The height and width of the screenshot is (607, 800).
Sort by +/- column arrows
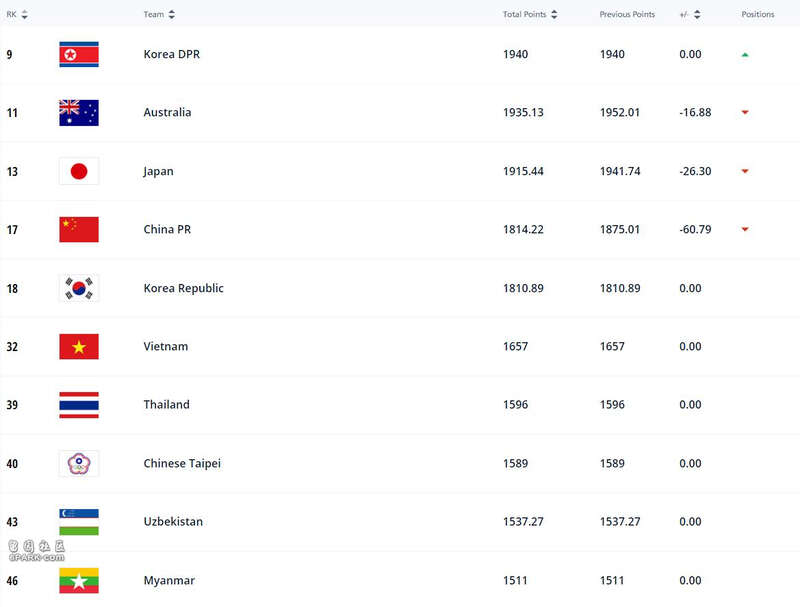(x=697, y=14)
